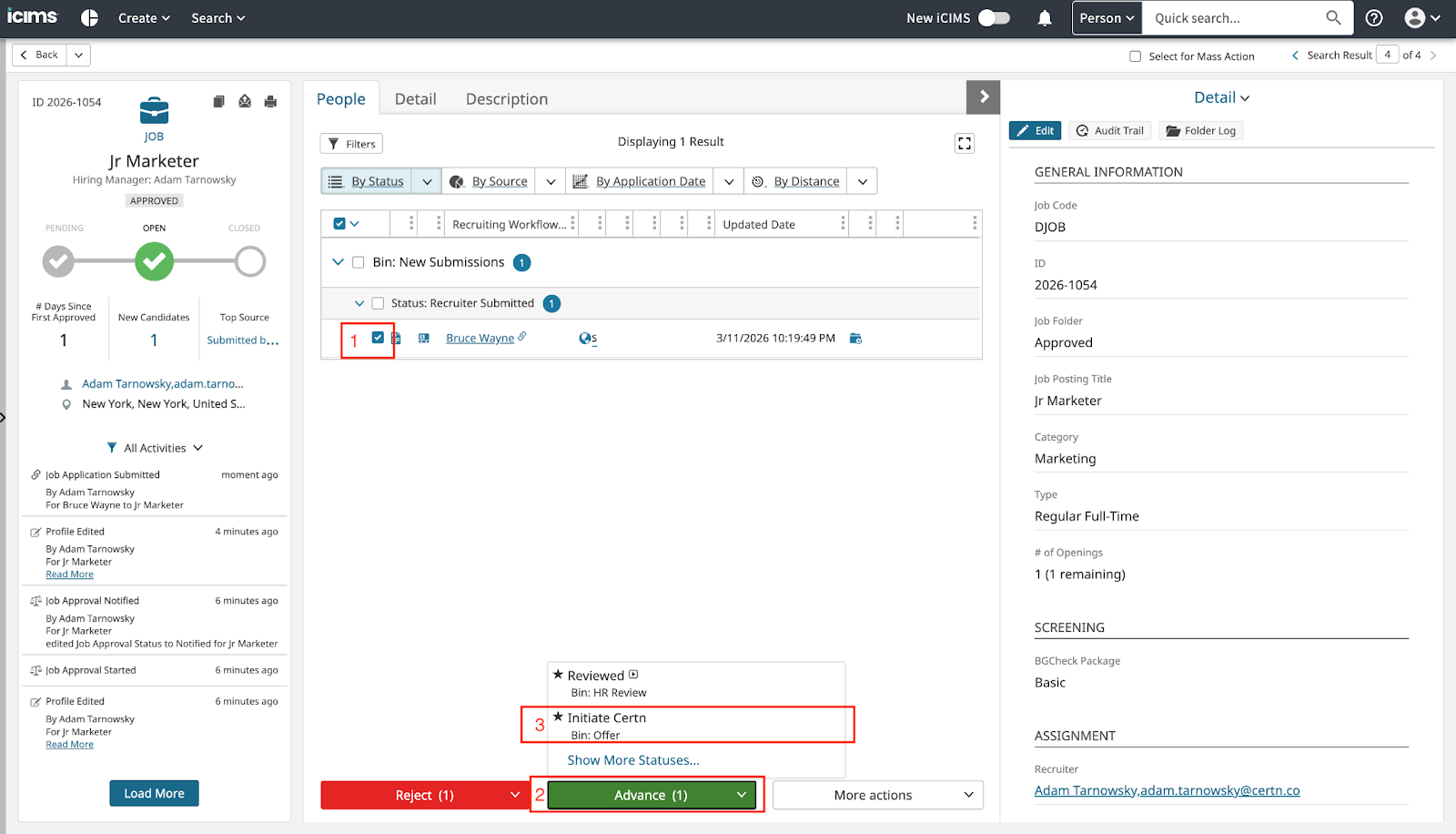
Task: Uncheck Bruce Wayne row checkbox
Action: 378,338
